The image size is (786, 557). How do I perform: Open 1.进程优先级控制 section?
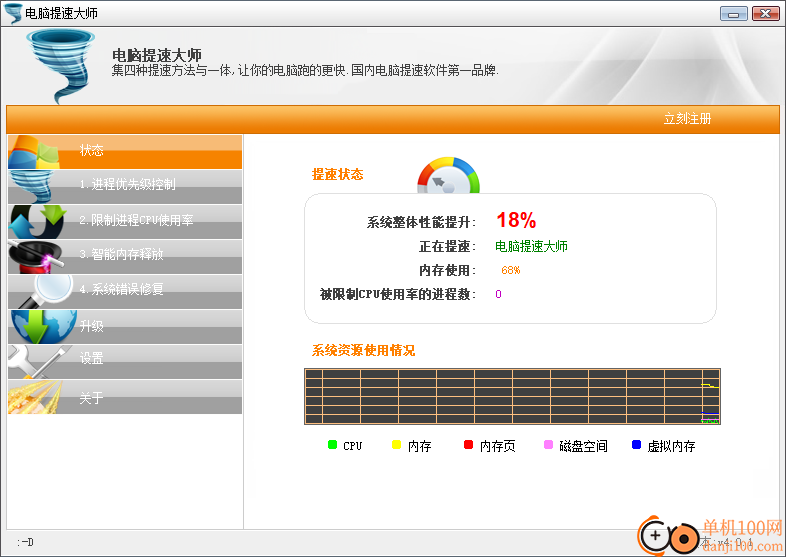[x=125, y=187]
